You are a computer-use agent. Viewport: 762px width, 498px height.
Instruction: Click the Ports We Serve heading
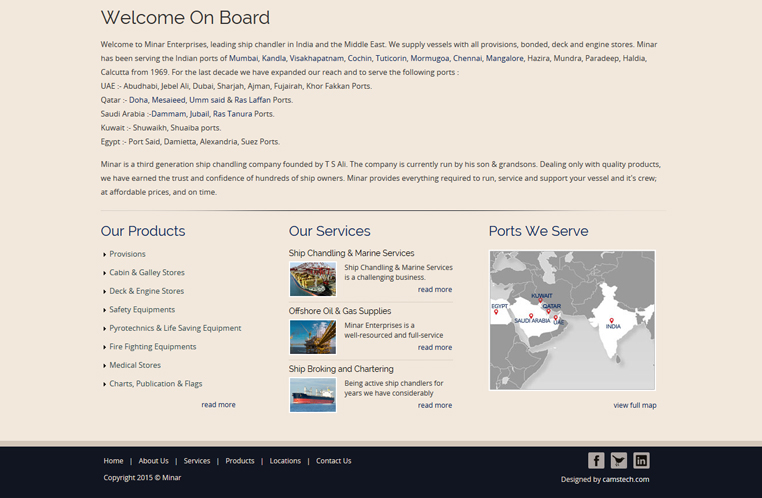(538, 231)
